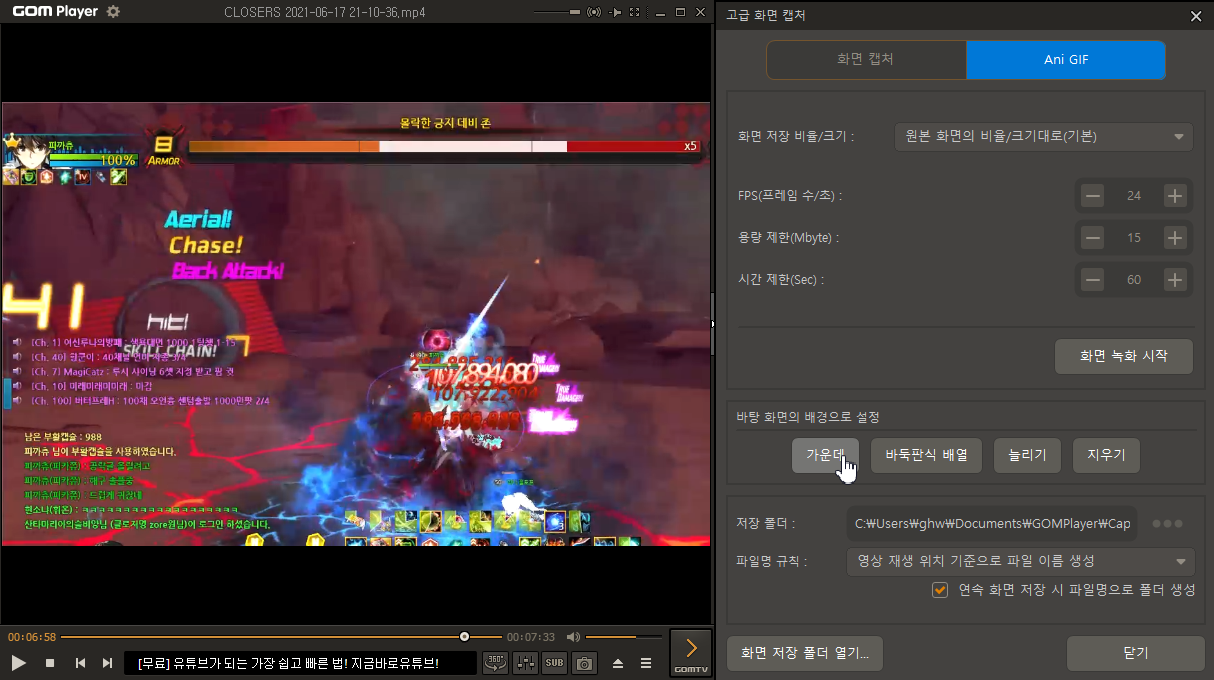Screen dimensions: 1214x680
Task: Jump to the previous file
Action: coord(80,663)
